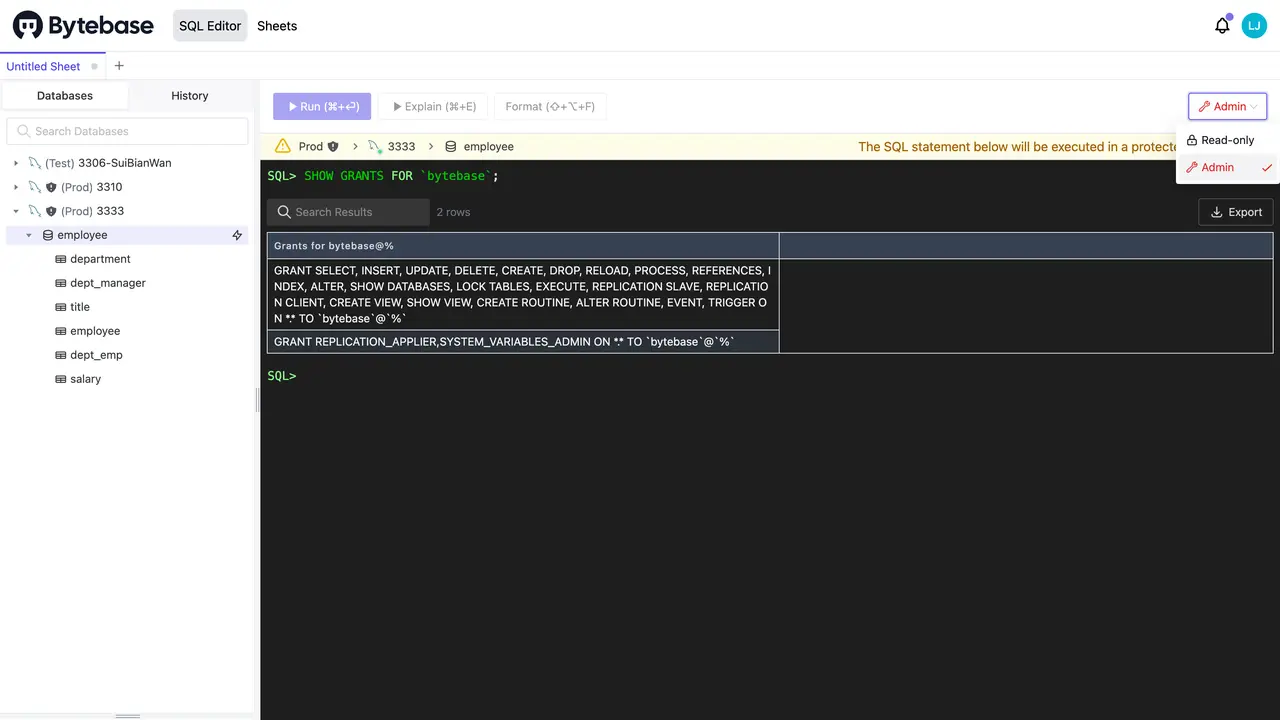
Task: Expand the (Test) 3306-SuiBianWan instance
Action: click(x=16, y=163)
